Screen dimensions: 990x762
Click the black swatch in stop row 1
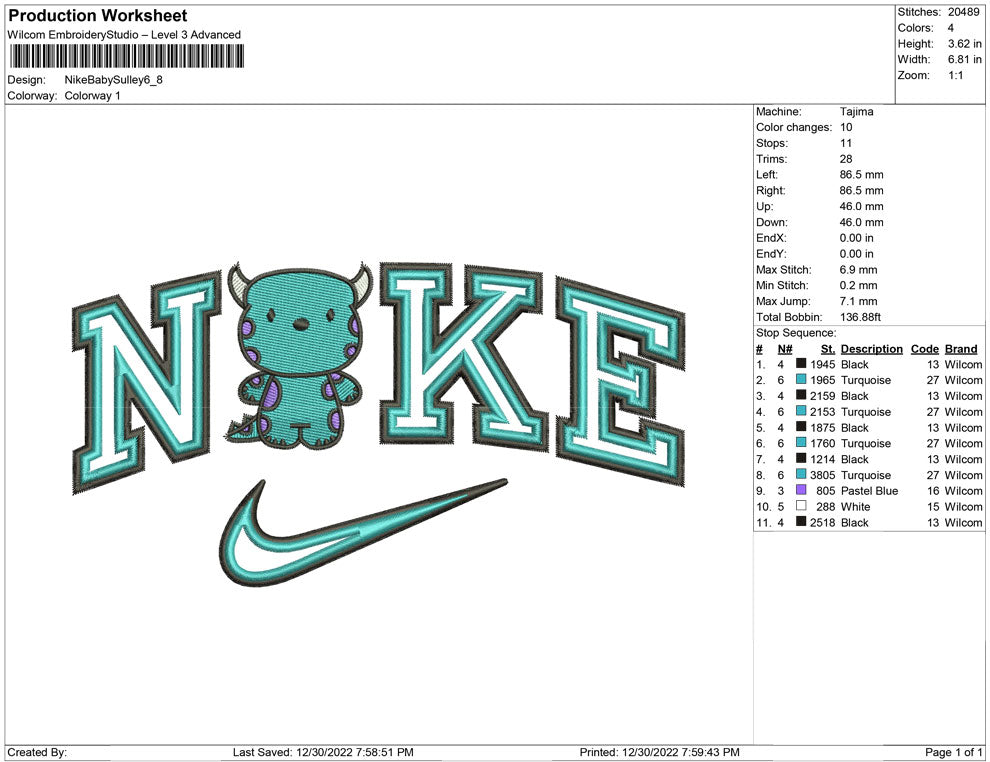[801, 364]
